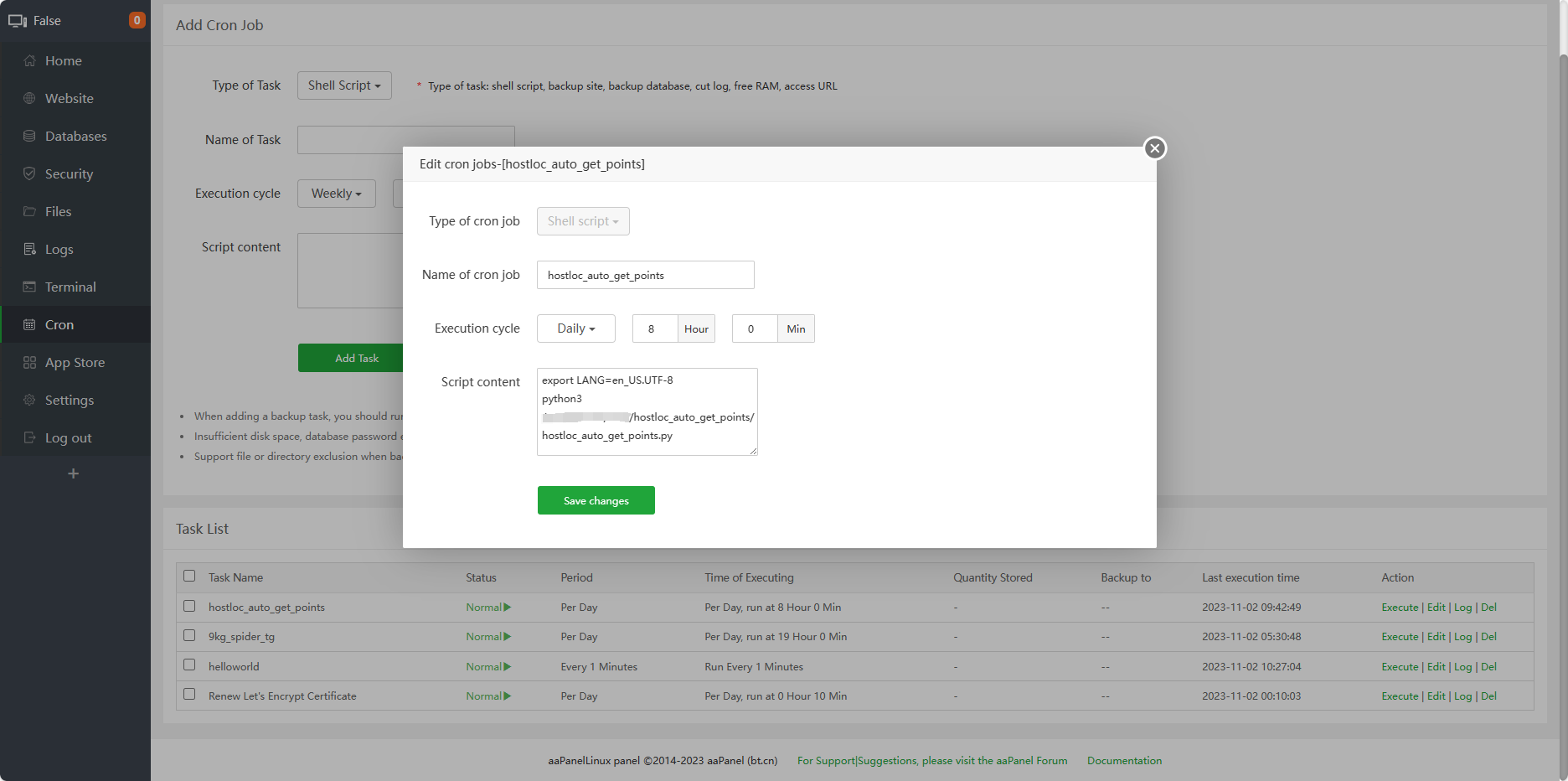Open the Documentation link in footer
This screenshot has width=1568, height=781.
[x=1124, y=761]
